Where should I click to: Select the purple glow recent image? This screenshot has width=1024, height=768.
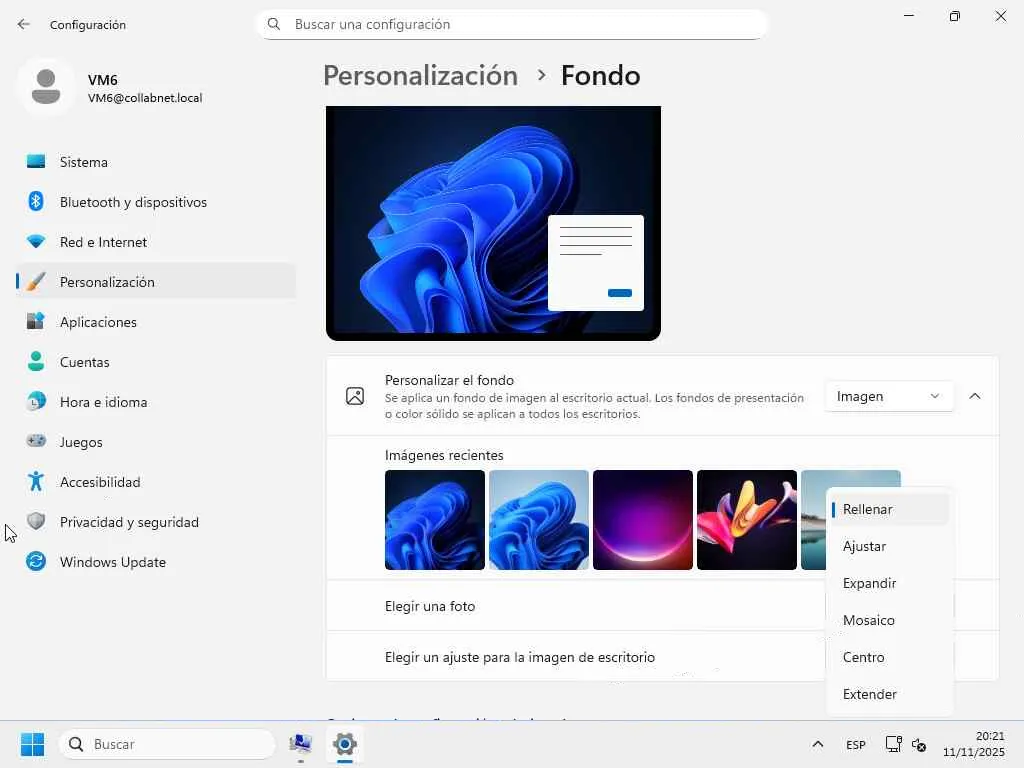point(643,520)
